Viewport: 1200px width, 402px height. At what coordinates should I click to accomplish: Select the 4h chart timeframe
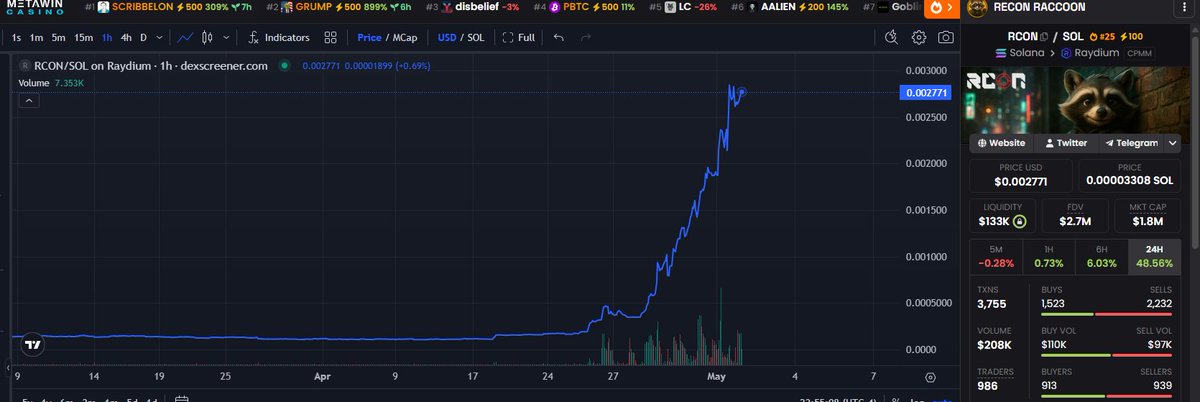[126, 38]
